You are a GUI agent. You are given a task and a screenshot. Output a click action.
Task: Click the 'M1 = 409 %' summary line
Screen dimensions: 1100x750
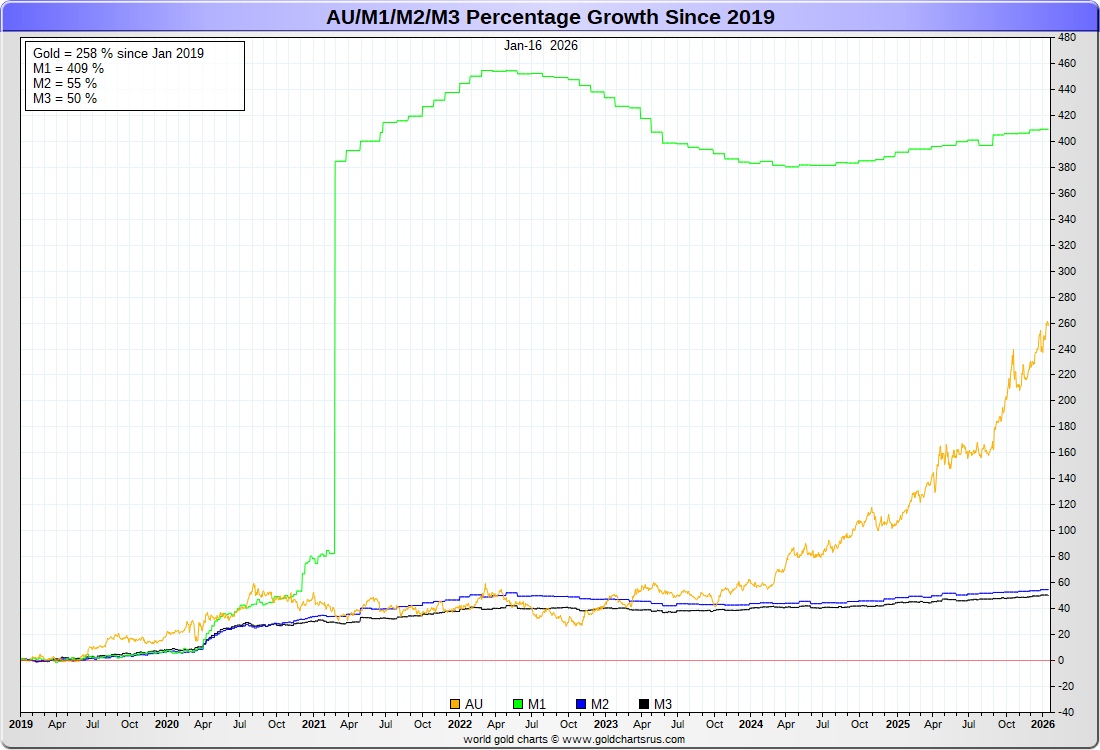coord(68,69)
